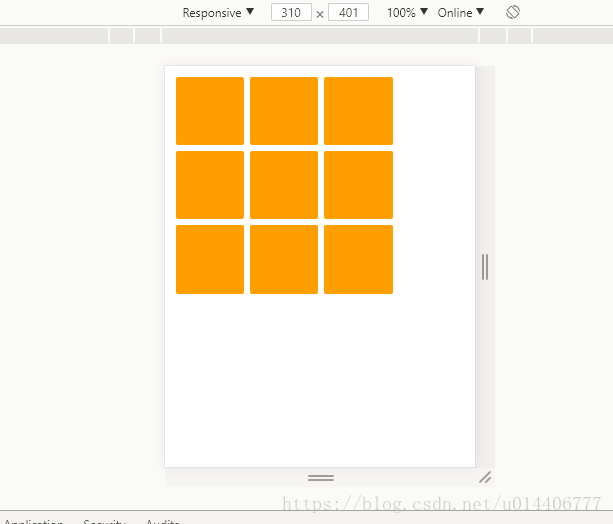Click the top-right orange square
Image resolution: width=613 pixels, height=524 pixels.
pyautogui.click(x=358, y=111)
